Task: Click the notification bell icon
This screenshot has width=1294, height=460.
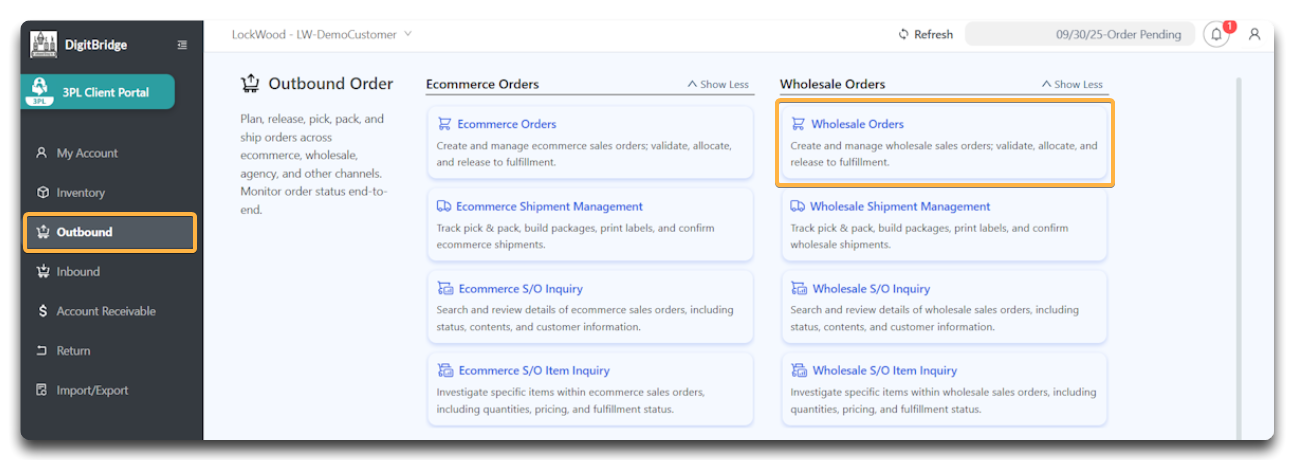Action: pos(1216,34)
